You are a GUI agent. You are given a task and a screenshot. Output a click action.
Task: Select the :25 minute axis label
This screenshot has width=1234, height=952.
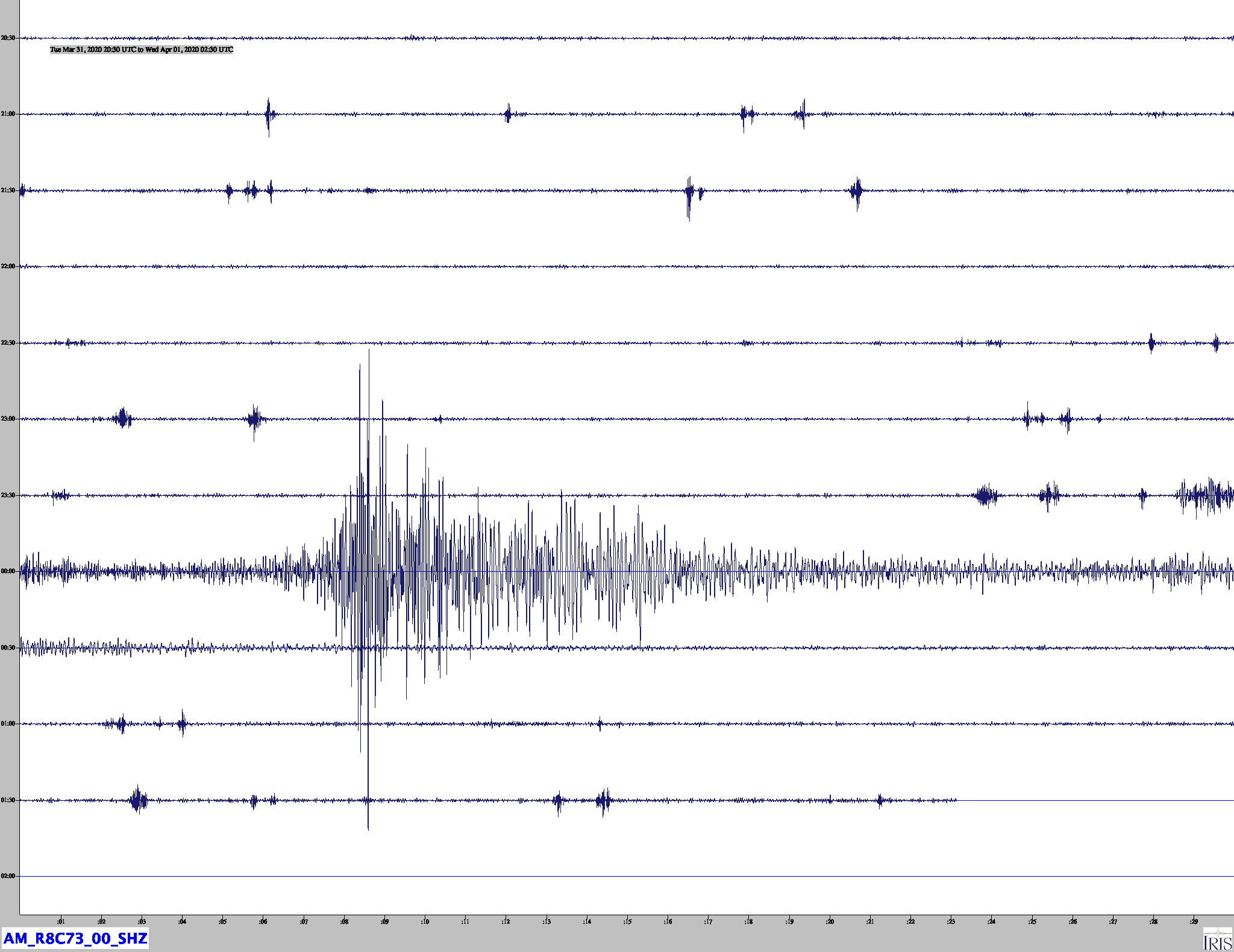1032,921
